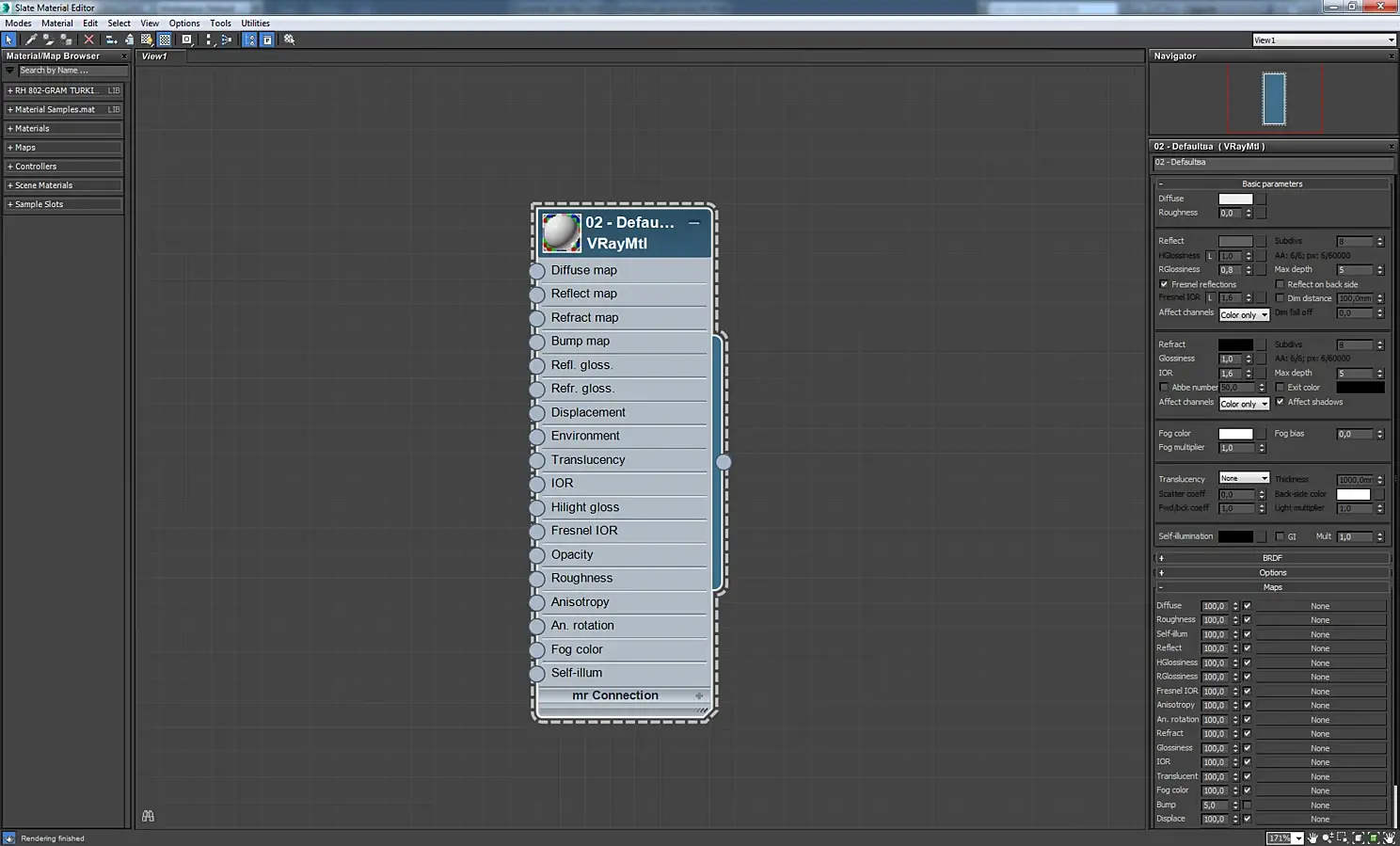Screen dimensions: 1400x846
Task: Click the green Zoom Extents Selected icon
Action: [1374, 838]
